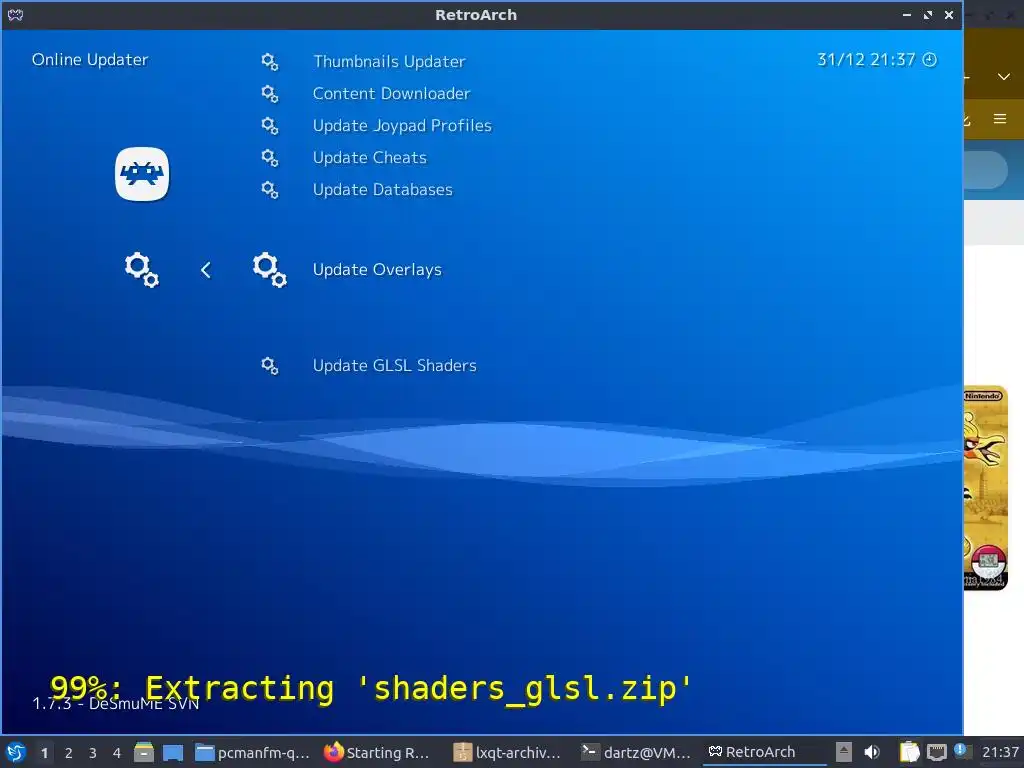Select Update GLSL Shaders
Screen dimensions: 1024x768
tap(394, 365)
